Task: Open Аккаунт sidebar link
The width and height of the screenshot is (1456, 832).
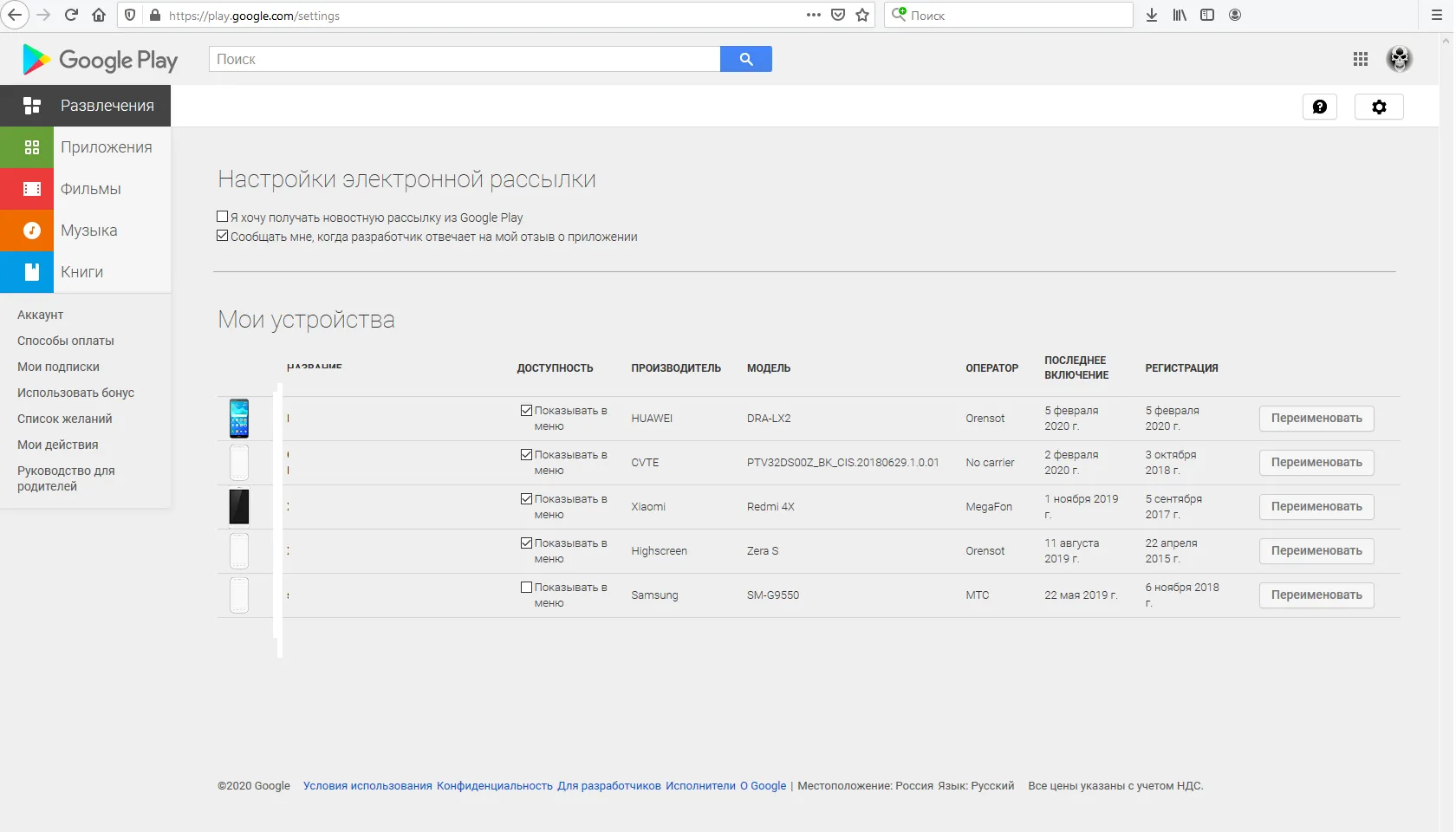Action: pos(40,315)
